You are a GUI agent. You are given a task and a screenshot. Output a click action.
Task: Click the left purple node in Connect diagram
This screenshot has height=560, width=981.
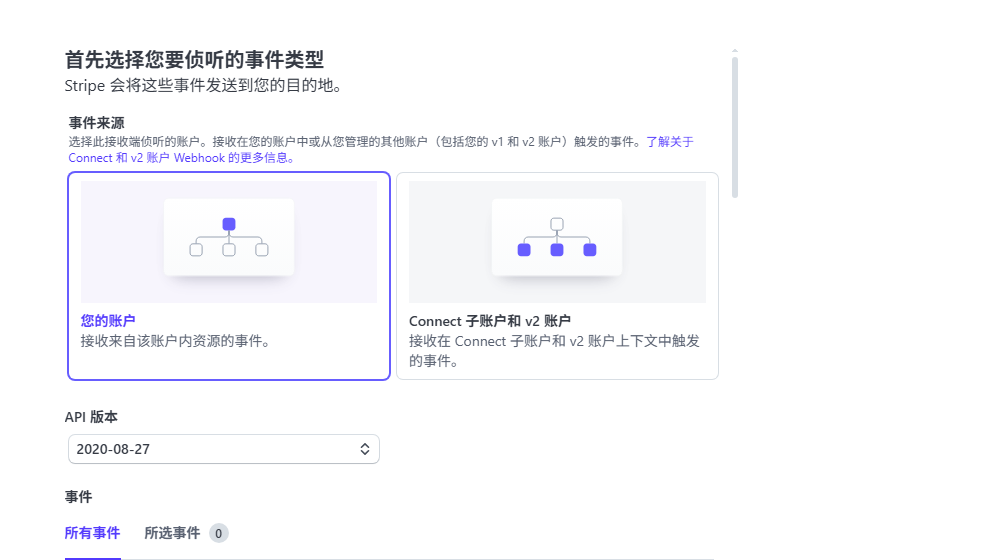524,249
